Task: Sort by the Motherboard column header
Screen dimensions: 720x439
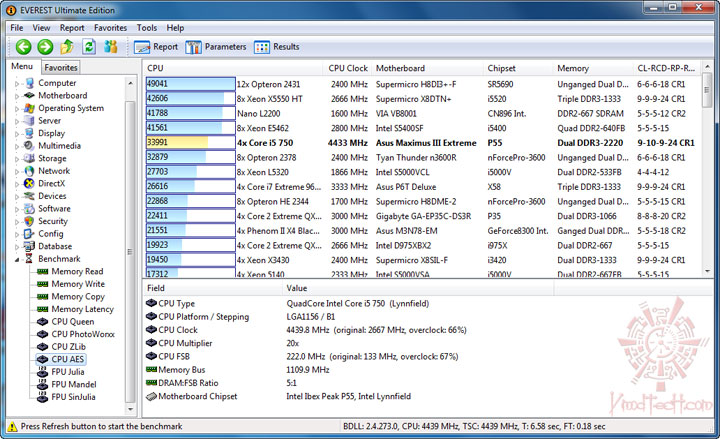Action: [427, 68]
